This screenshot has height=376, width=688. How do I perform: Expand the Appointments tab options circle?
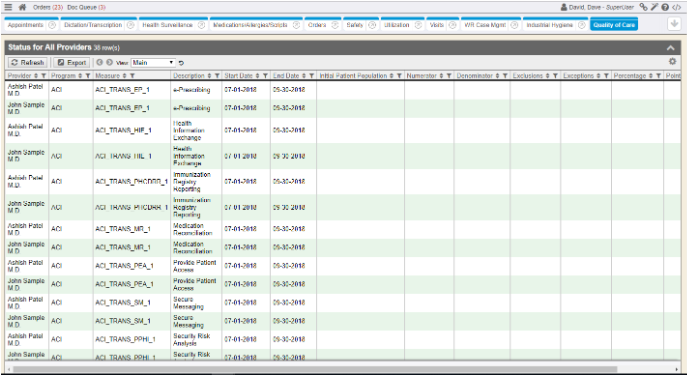coord(52,25)
